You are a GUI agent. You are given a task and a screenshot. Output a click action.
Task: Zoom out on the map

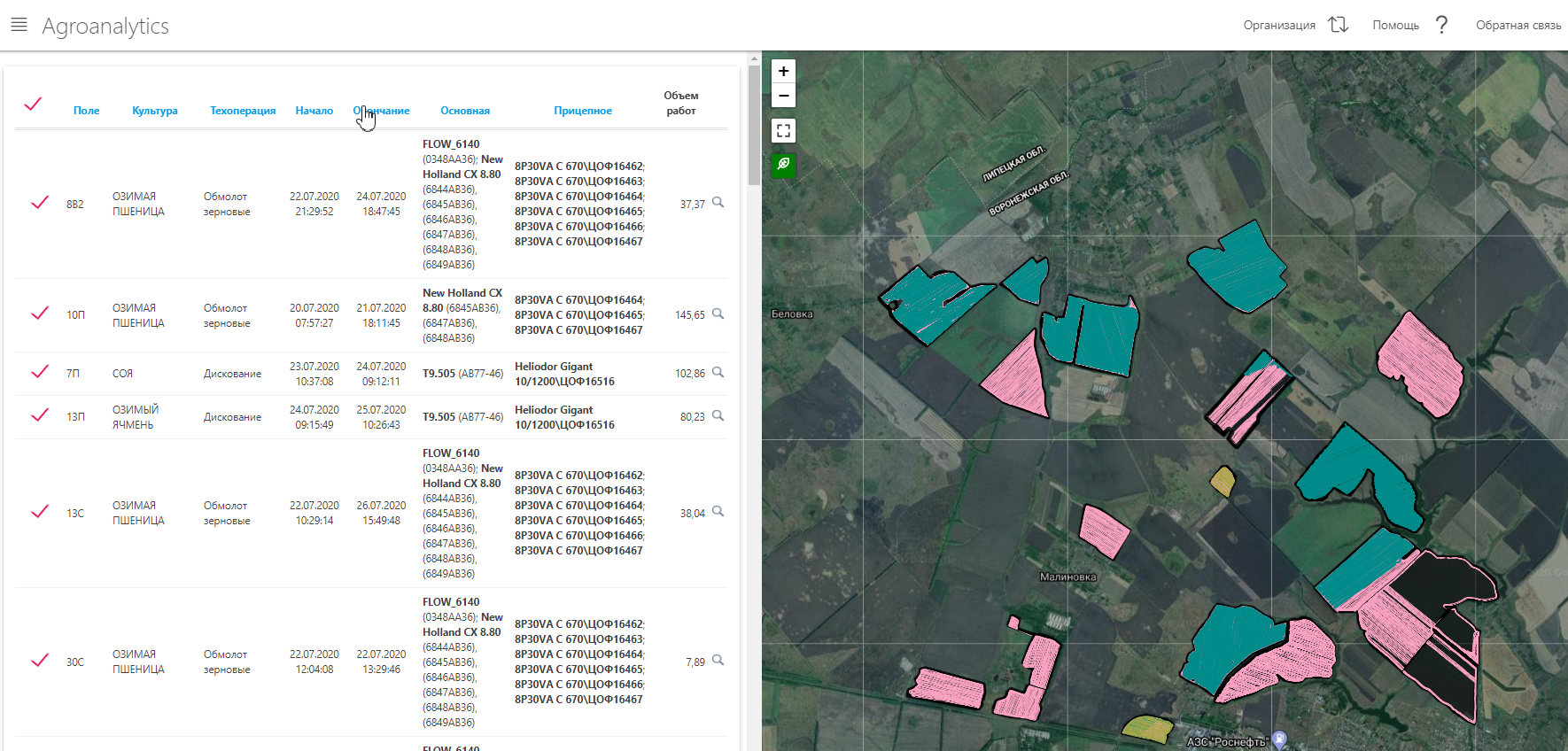click(783, 96)
